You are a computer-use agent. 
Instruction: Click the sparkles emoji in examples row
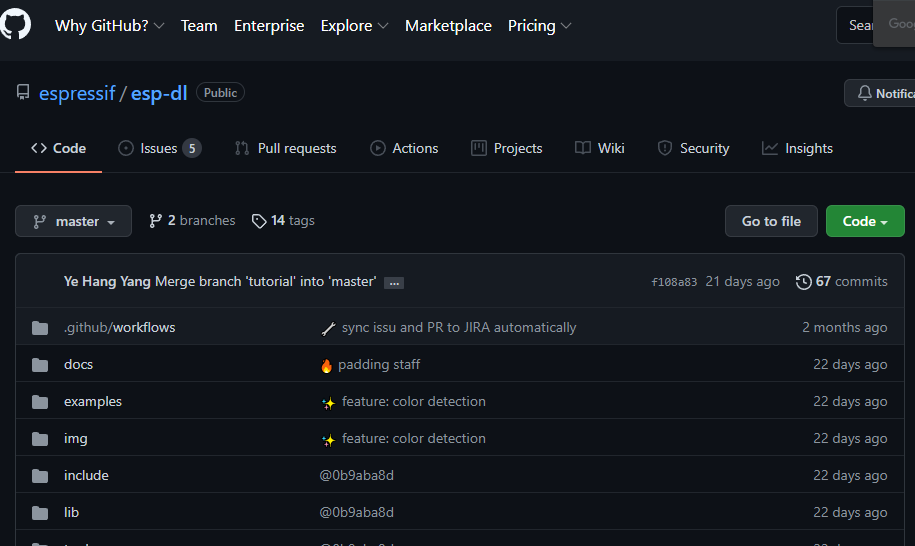tap(329, 402)
